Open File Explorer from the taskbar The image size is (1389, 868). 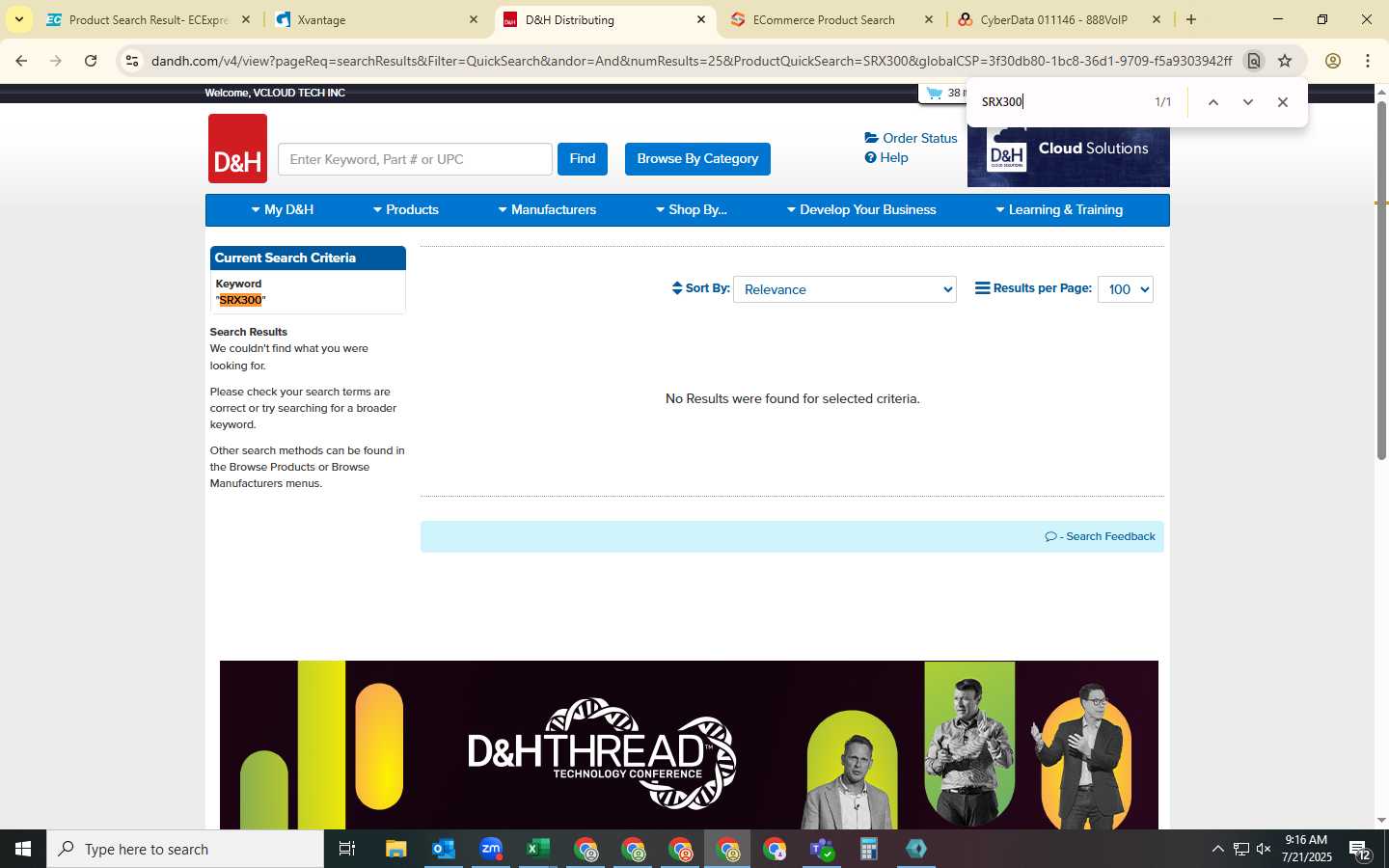point(395,849)
